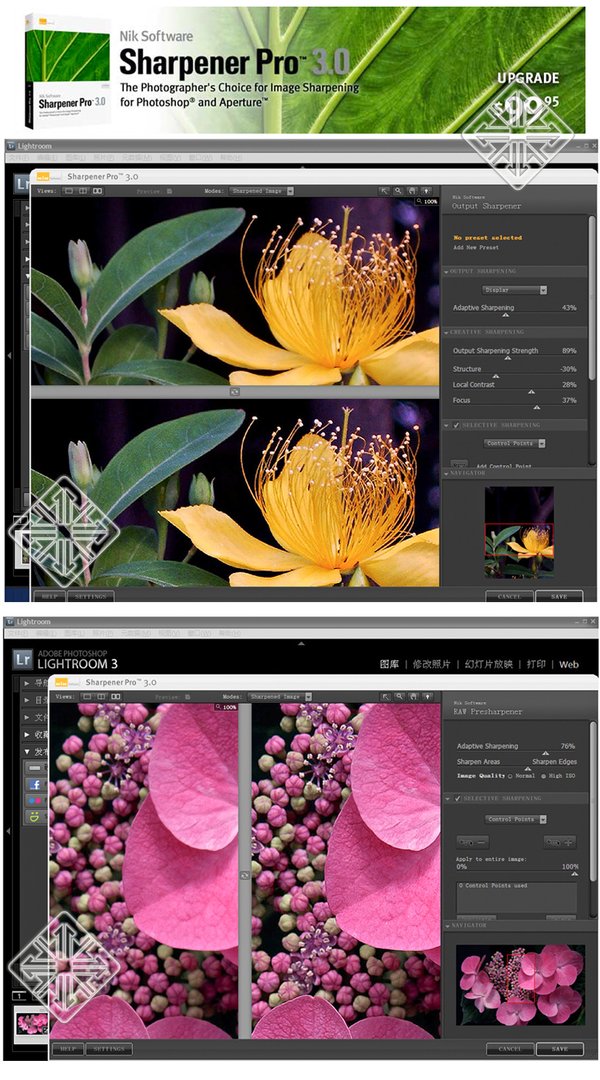Click swap previews icon between hydrangea previews

245,875
